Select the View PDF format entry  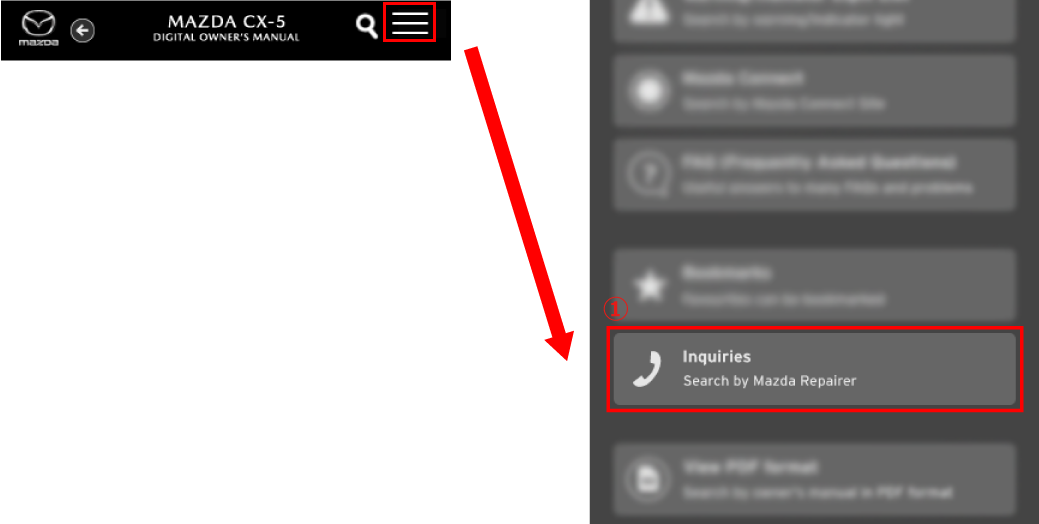pos(814,480)
